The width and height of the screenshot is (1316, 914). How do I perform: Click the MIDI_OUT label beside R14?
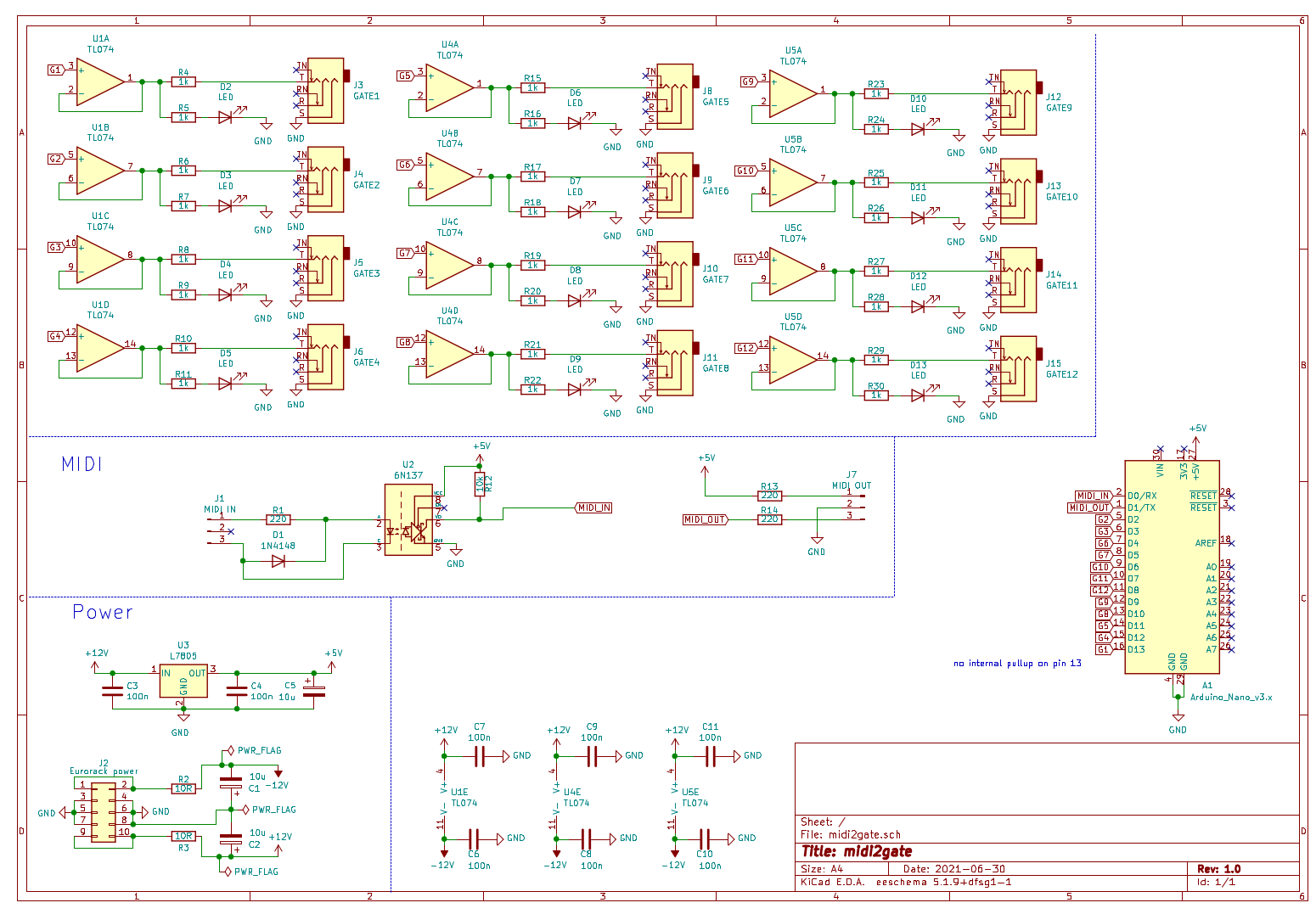coord(706,519)
